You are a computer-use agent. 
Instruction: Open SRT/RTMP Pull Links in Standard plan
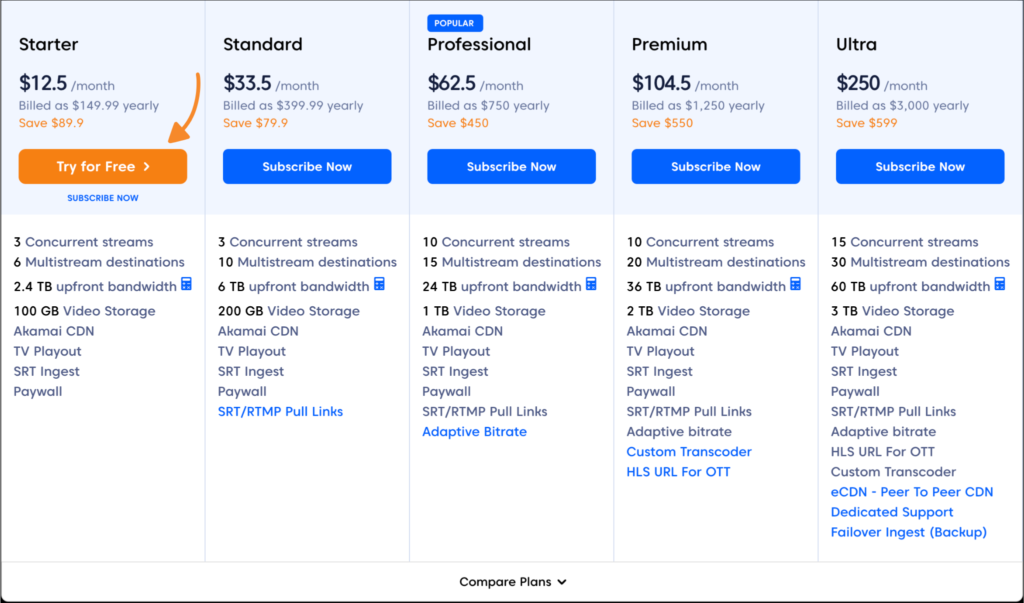[x=280, y=412]
